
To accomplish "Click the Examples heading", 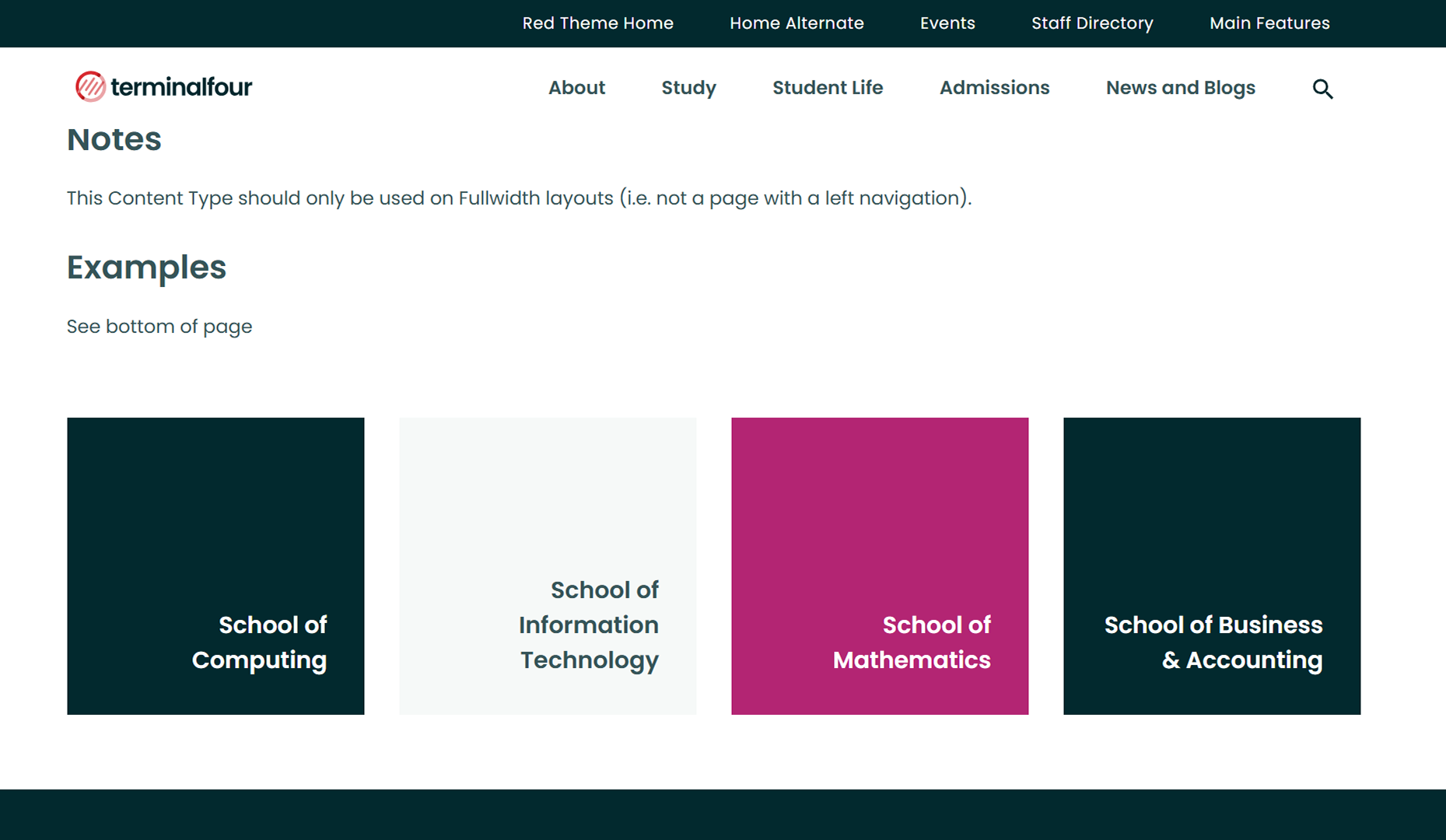I will 146,268.
